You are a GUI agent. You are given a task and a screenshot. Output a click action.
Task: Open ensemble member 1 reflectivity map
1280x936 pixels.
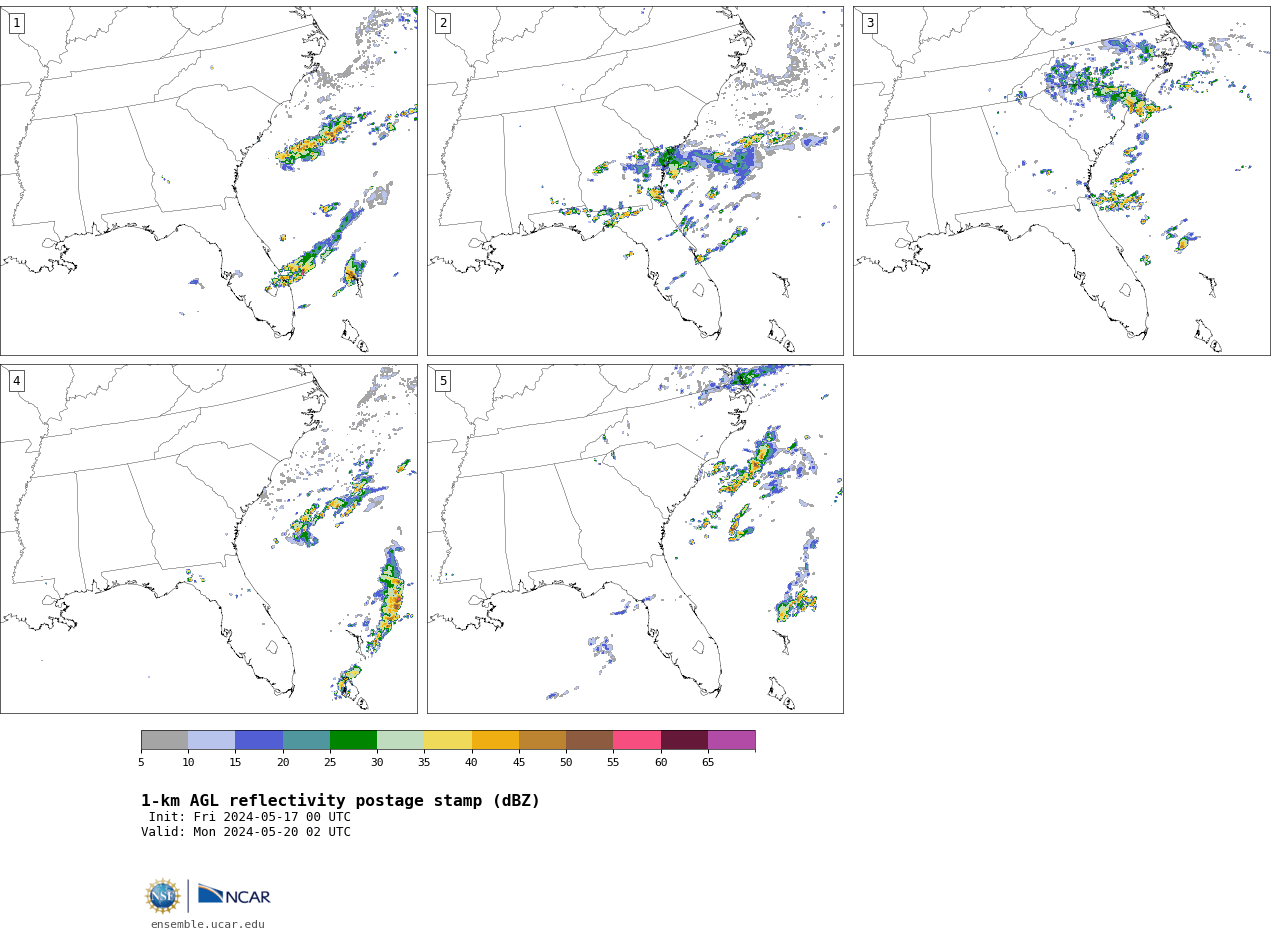209,181
